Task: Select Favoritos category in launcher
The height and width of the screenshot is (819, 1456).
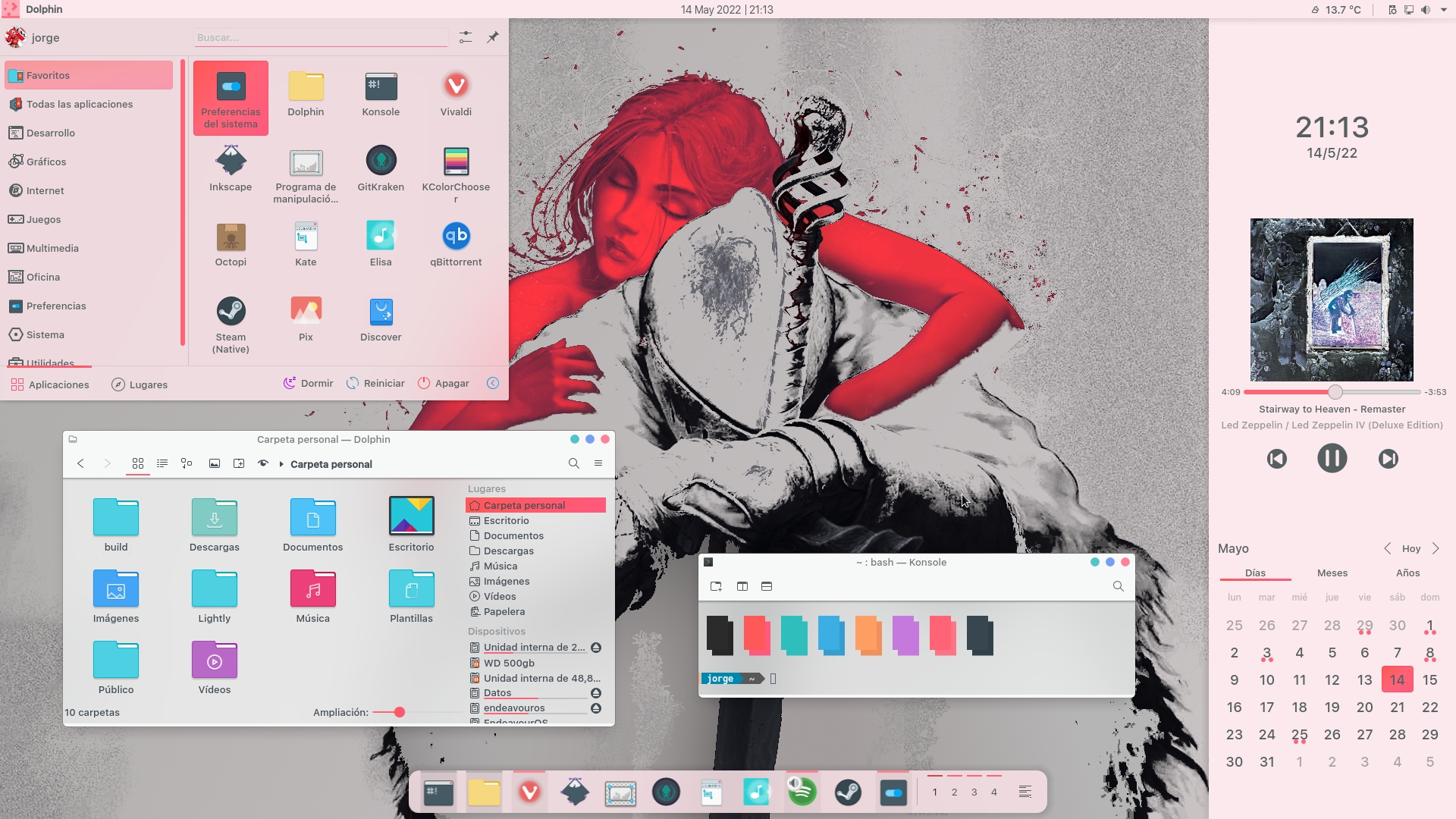Action: [x=89, y=75]
